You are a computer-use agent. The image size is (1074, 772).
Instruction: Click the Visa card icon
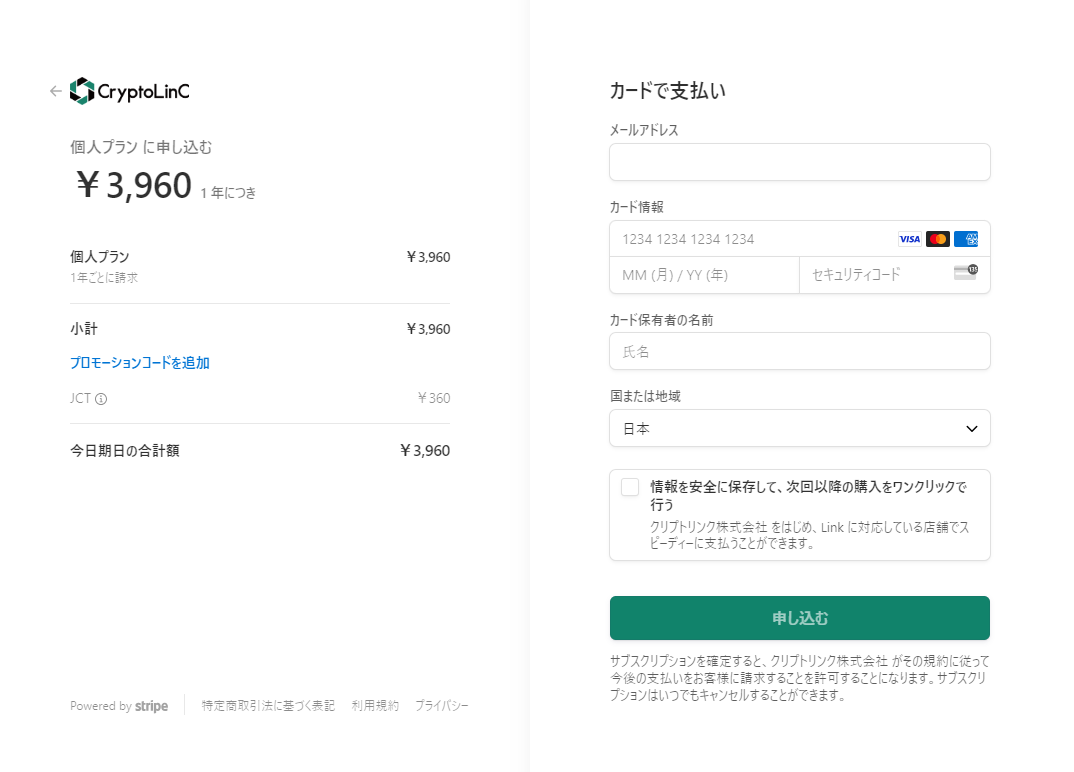pyautogui.click(x=910, y=239)
